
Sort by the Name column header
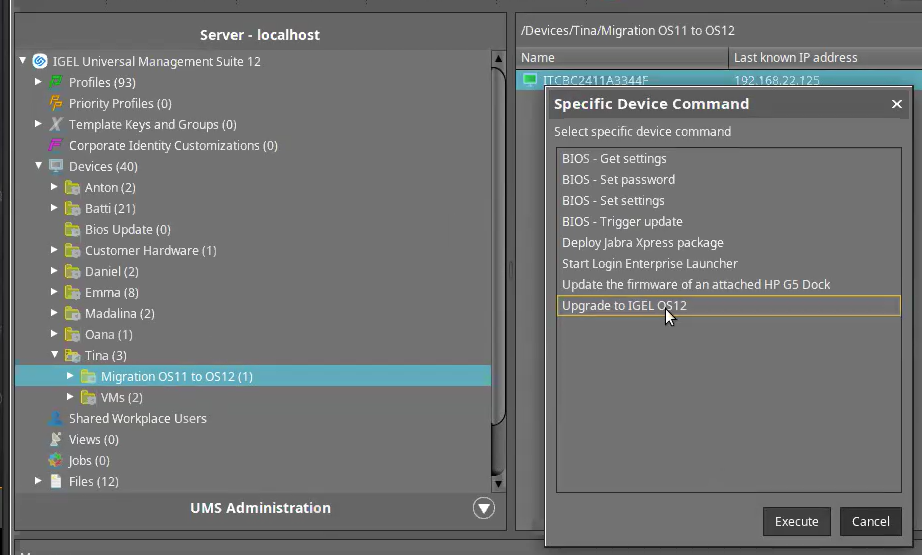coord(622,58)
